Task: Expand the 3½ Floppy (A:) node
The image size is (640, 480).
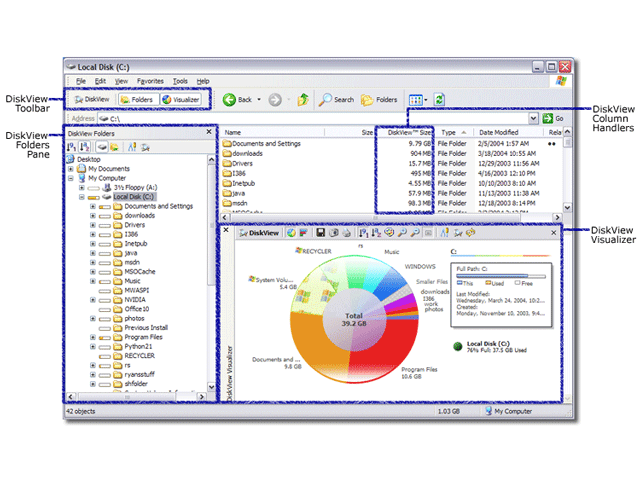Action: pos(82,187)
